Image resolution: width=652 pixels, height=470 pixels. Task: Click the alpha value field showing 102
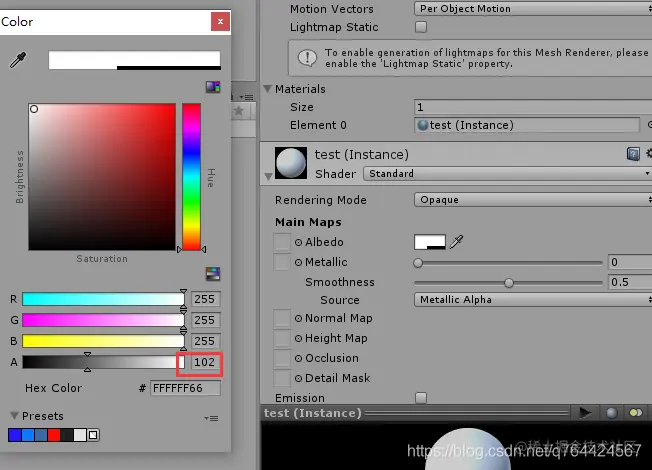206,362
